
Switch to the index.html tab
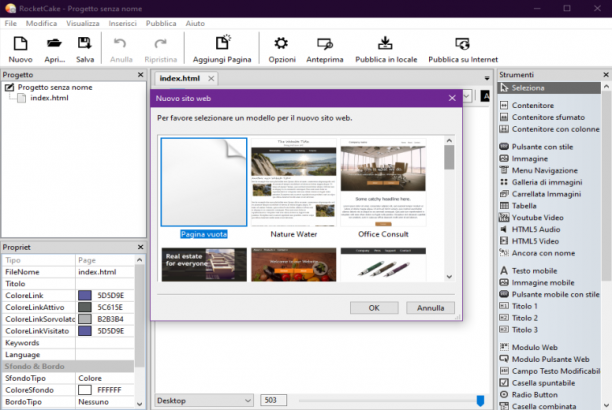pos(180,78)
